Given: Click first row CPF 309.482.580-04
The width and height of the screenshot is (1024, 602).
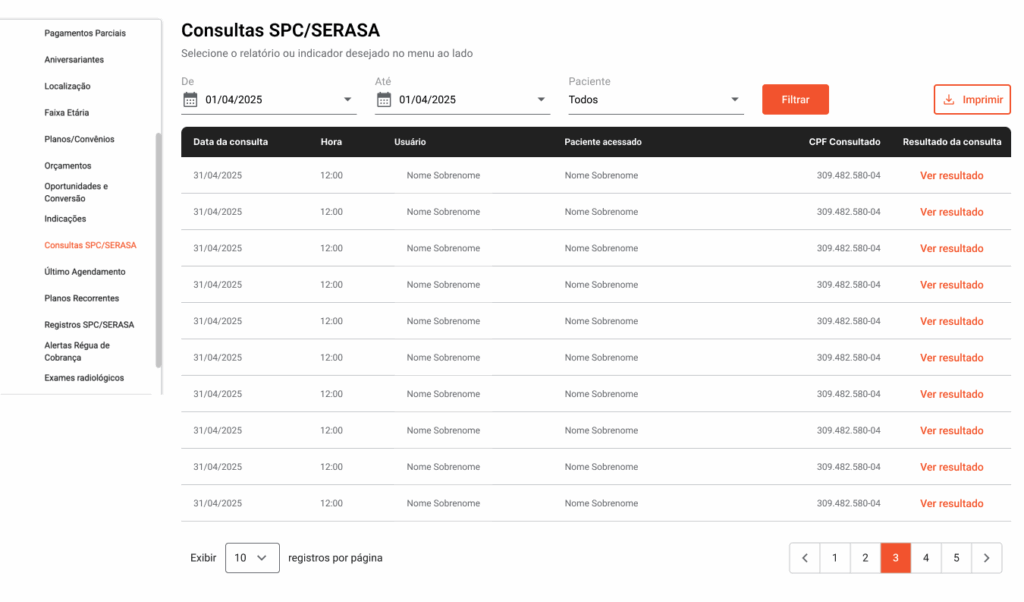Looking at the screenshot, I should point(848,176).
